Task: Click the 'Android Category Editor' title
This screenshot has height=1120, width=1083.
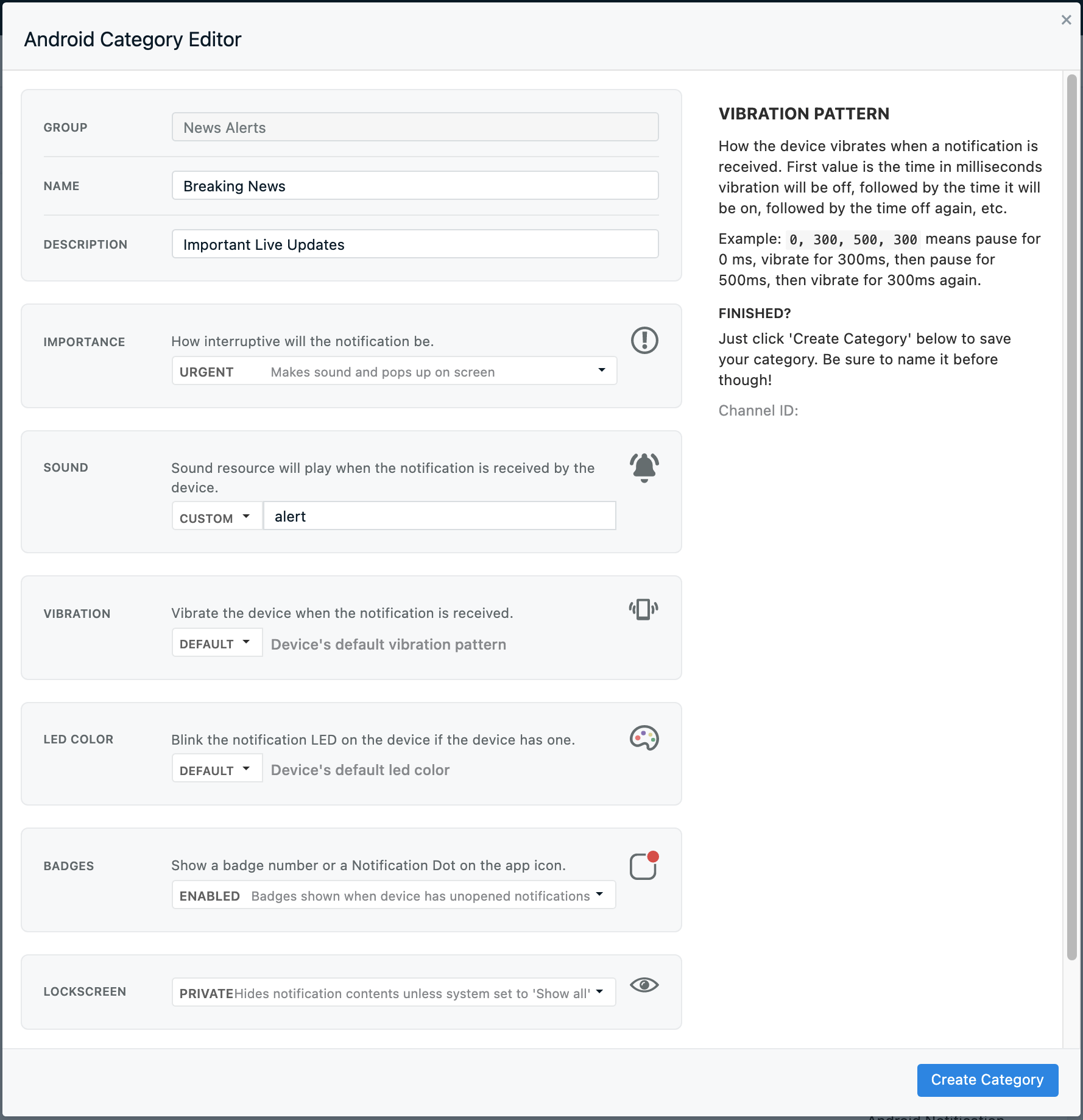Action: [x=133, y=40]
